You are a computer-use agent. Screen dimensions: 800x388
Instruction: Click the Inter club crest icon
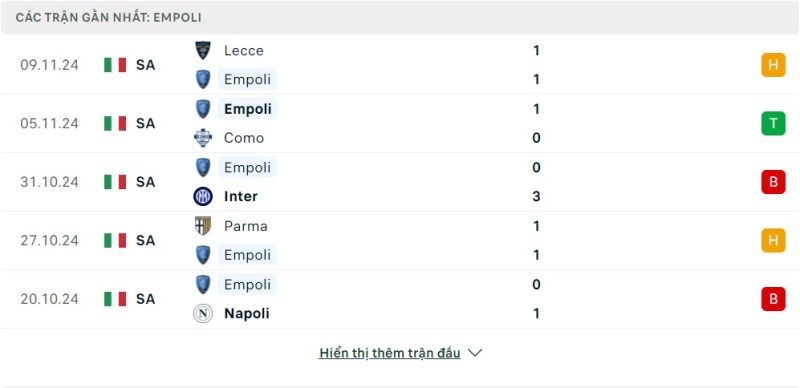pos(203,197)
